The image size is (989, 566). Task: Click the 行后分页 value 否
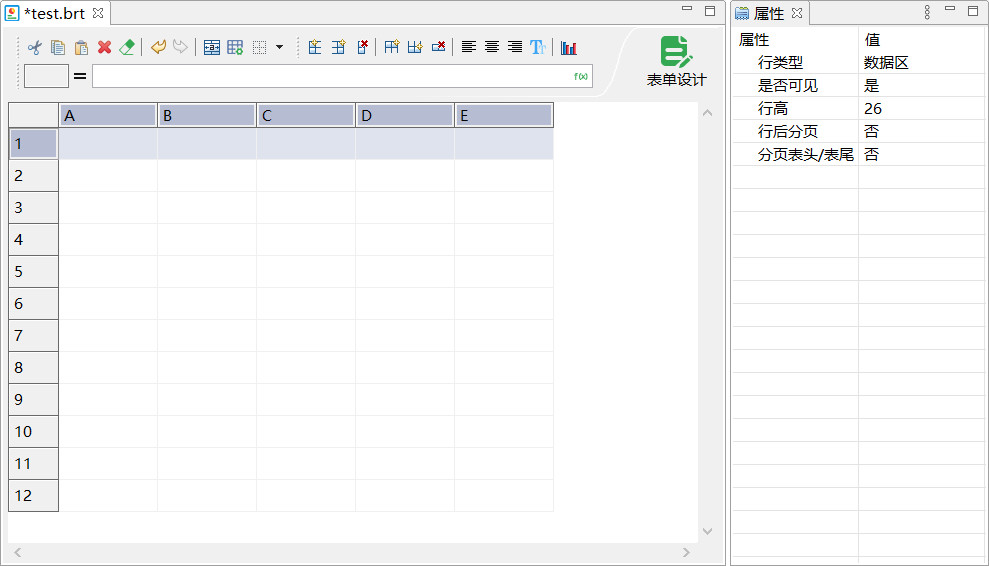pos(872,131)
